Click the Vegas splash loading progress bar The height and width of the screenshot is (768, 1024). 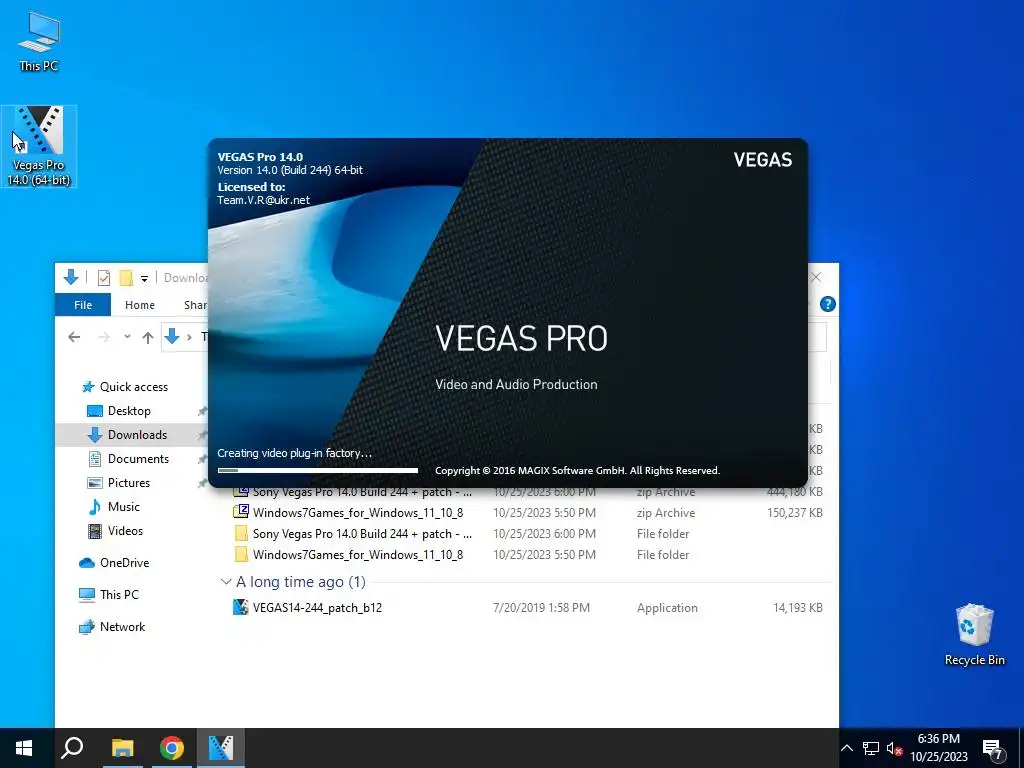point(317,470)
